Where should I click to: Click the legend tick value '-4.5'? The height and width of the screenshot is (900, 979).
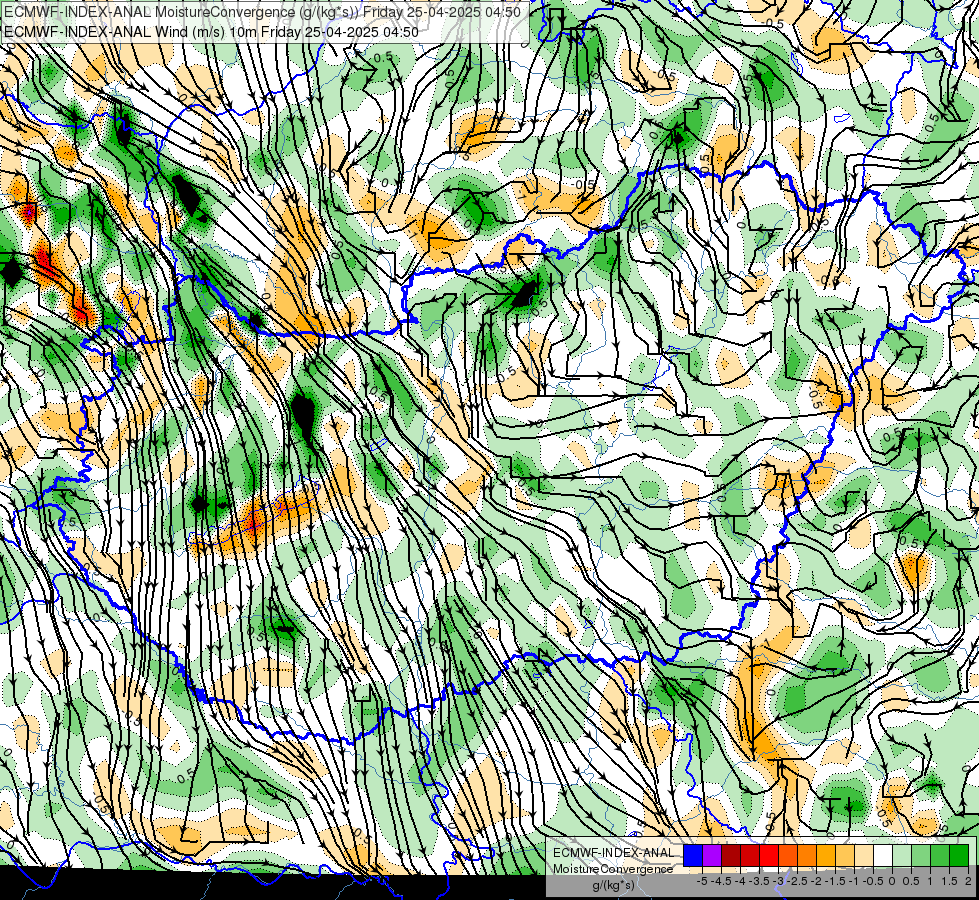click(721, 881)
